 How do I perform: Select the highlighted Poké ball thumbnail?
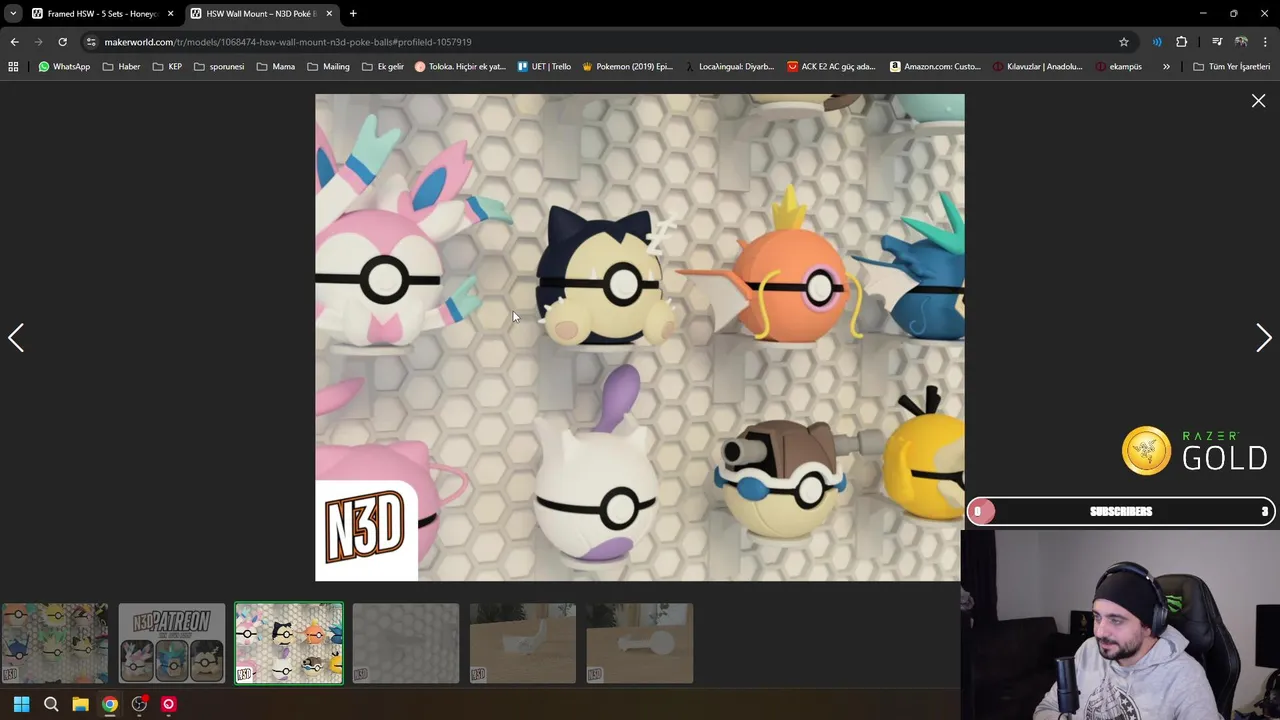click(x=289, y=643)
